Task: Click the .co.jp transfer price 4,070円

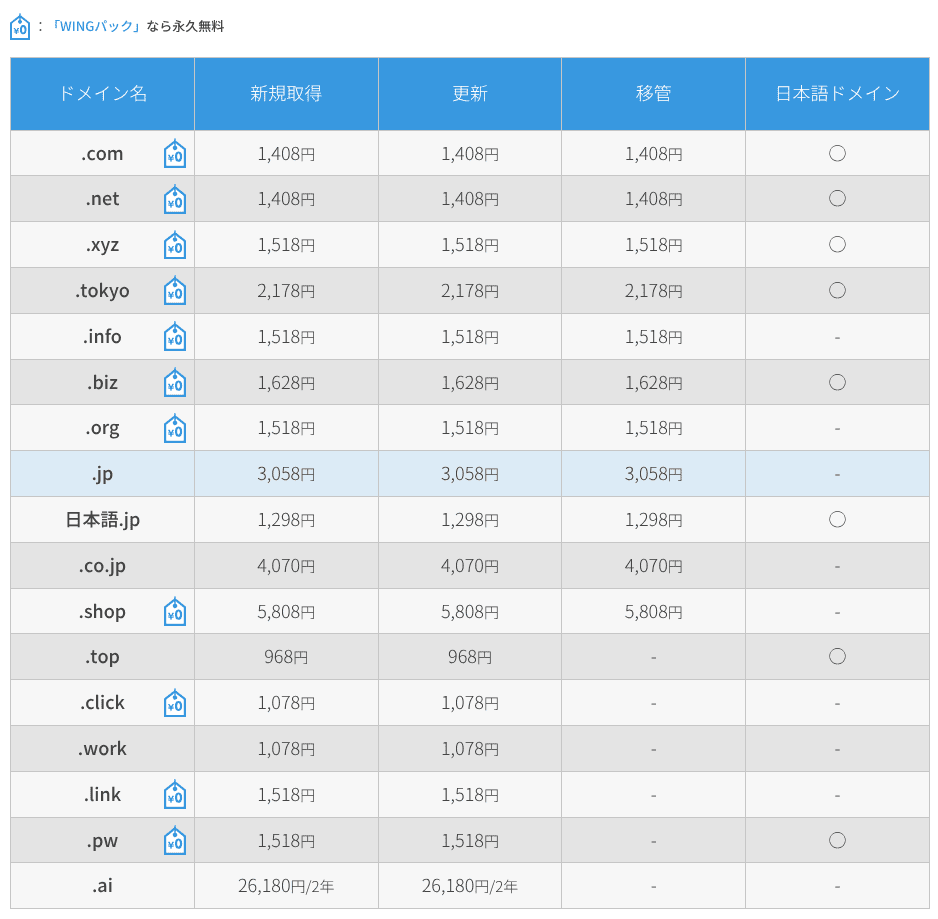Action: (653, 566)
